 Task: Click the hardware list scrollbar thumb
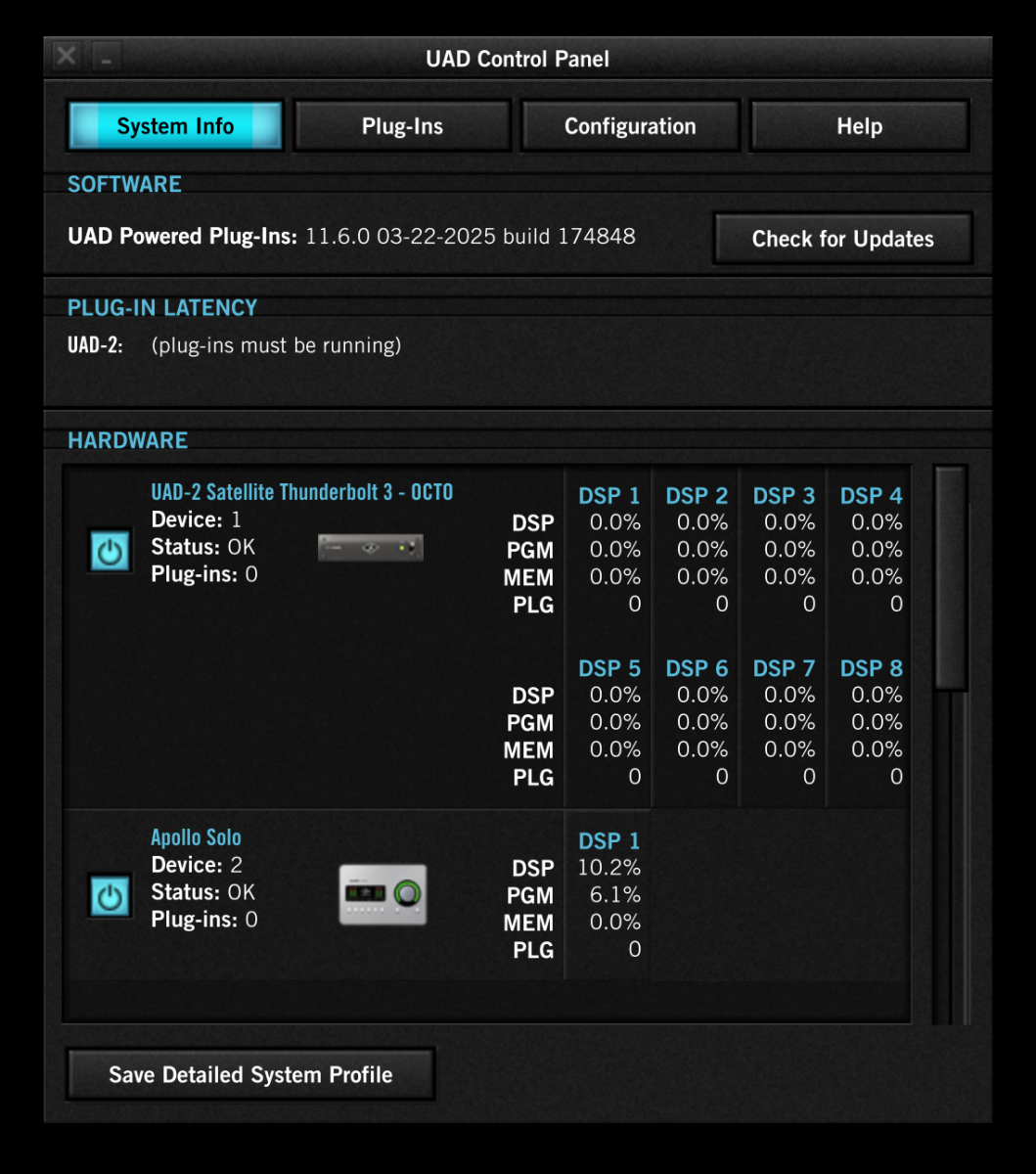point(950,579)
